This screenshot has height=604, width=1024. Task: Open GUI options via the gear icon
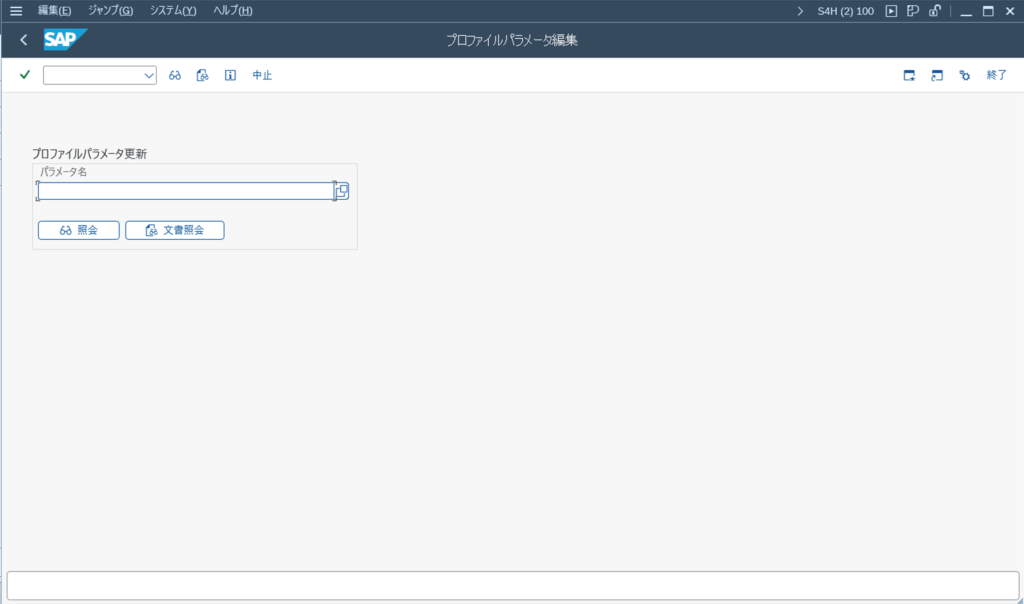(964, 74)
